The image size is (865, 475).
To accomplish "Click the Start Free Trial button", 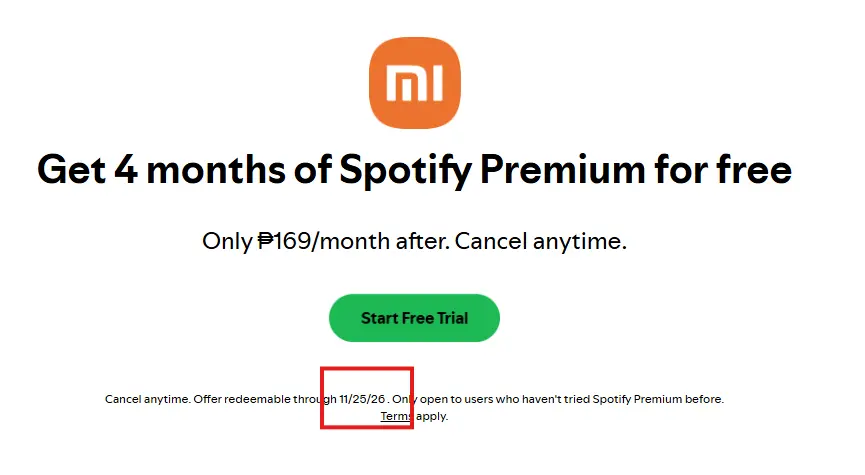I will (414, 318).
